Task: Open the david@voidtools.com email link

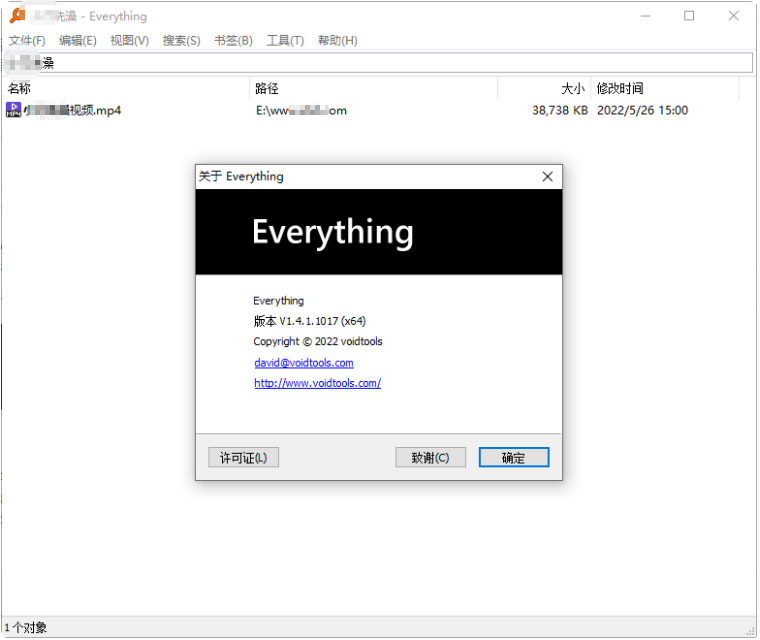Action: (304, 363)
